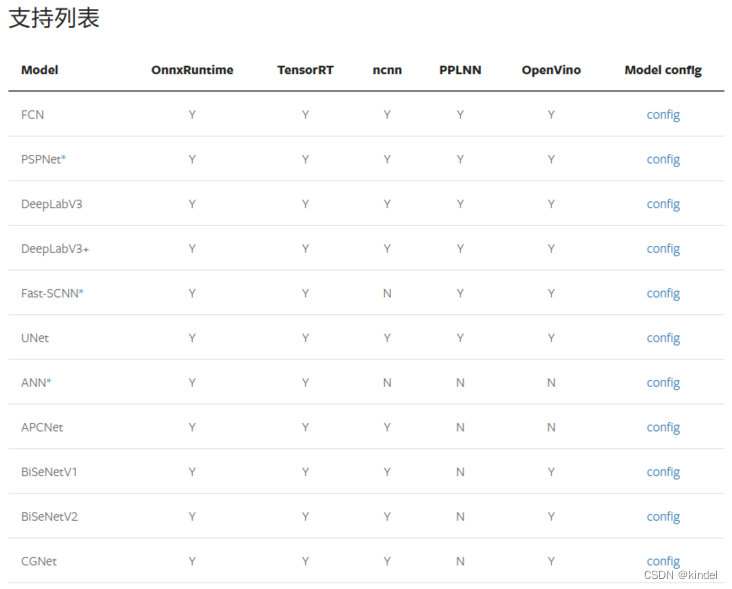Click UNet's TensorRT Y value
The image size is (732, 589).
(305, 338)
